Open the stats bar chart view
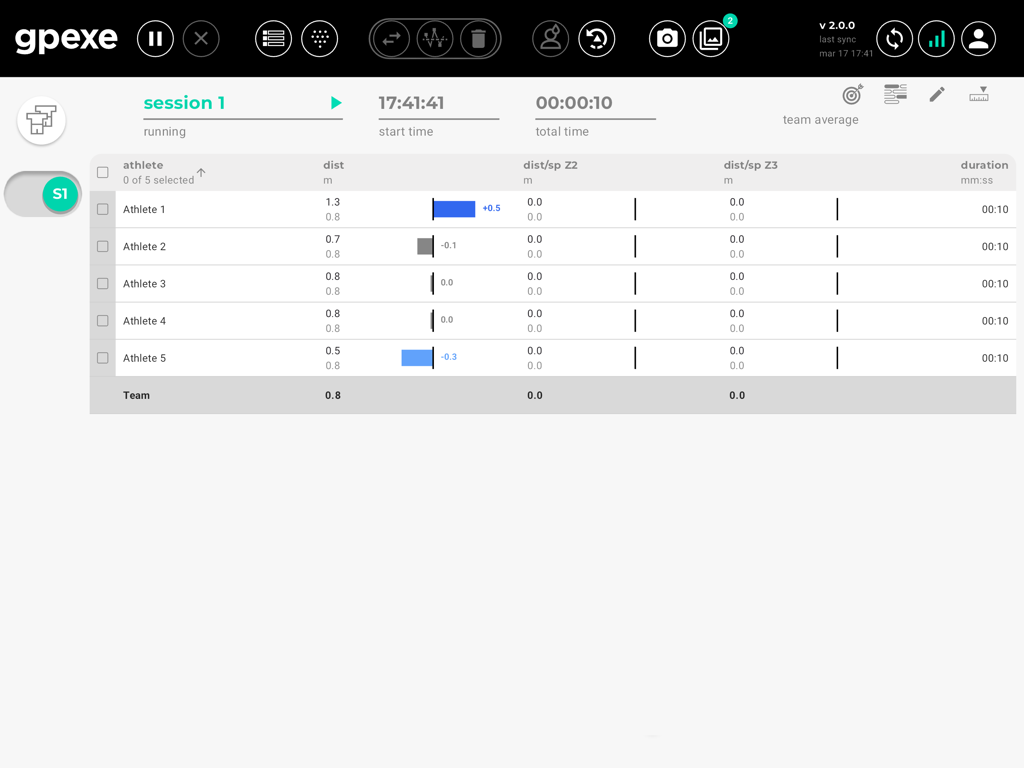 936,38
